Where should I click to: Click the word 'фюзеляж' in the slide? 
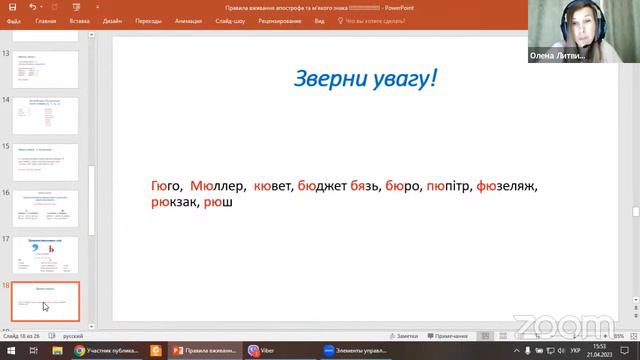pos(505,186)
